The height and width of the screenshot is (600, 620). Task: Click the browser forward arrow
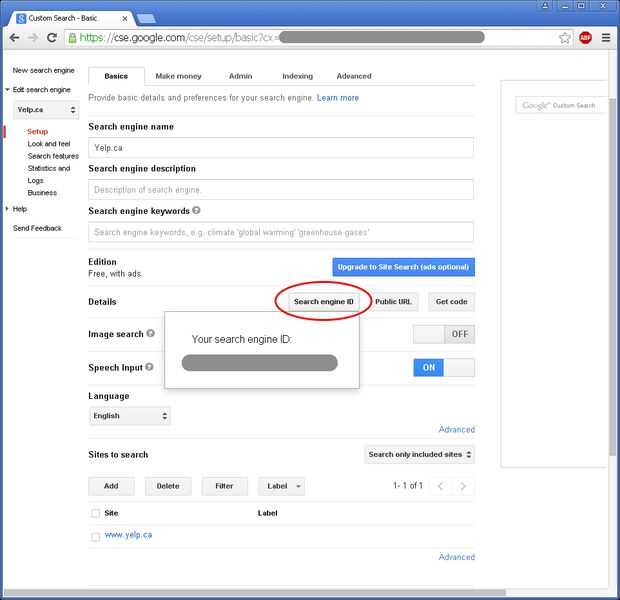point(33,38)
